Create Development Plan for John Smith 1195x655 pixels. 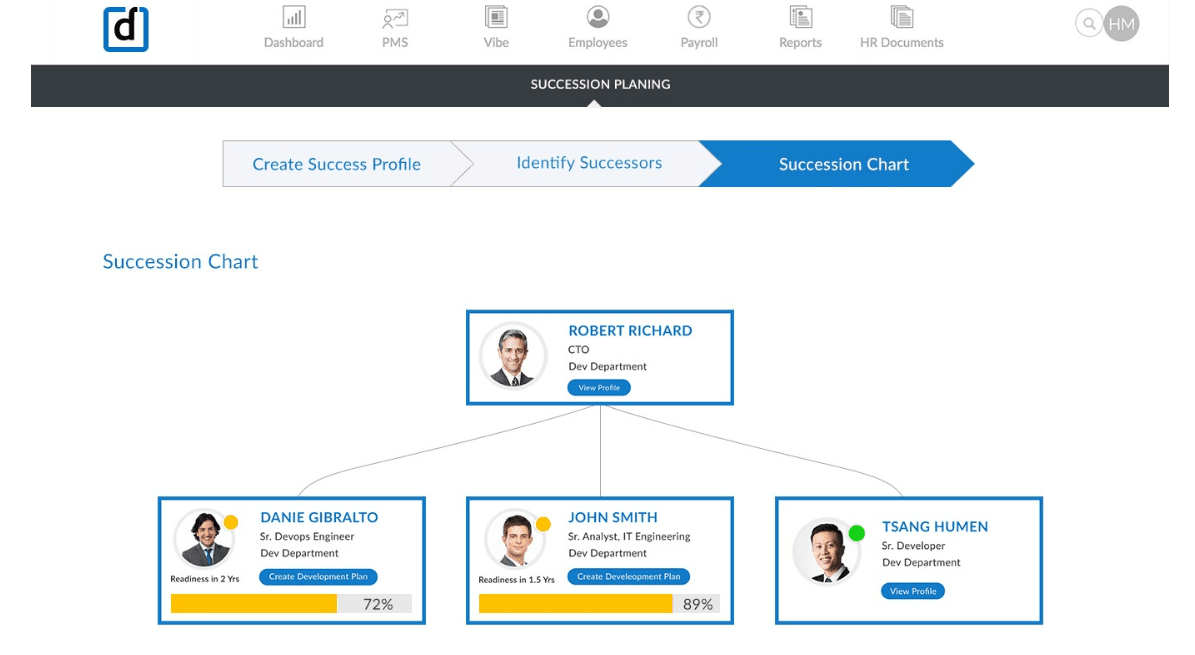pyautogui.click(x=628, y=577)
